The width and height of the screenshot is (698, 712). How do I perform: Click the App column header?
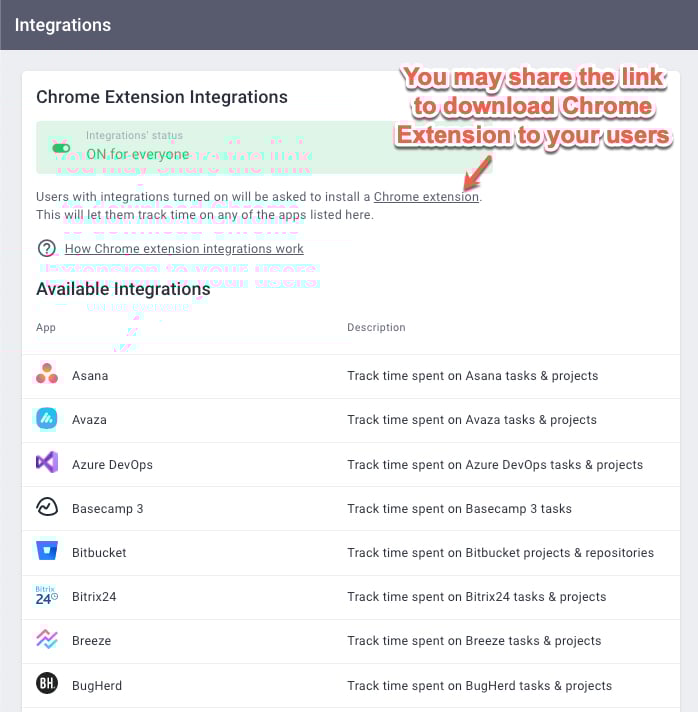pos(46,327)
